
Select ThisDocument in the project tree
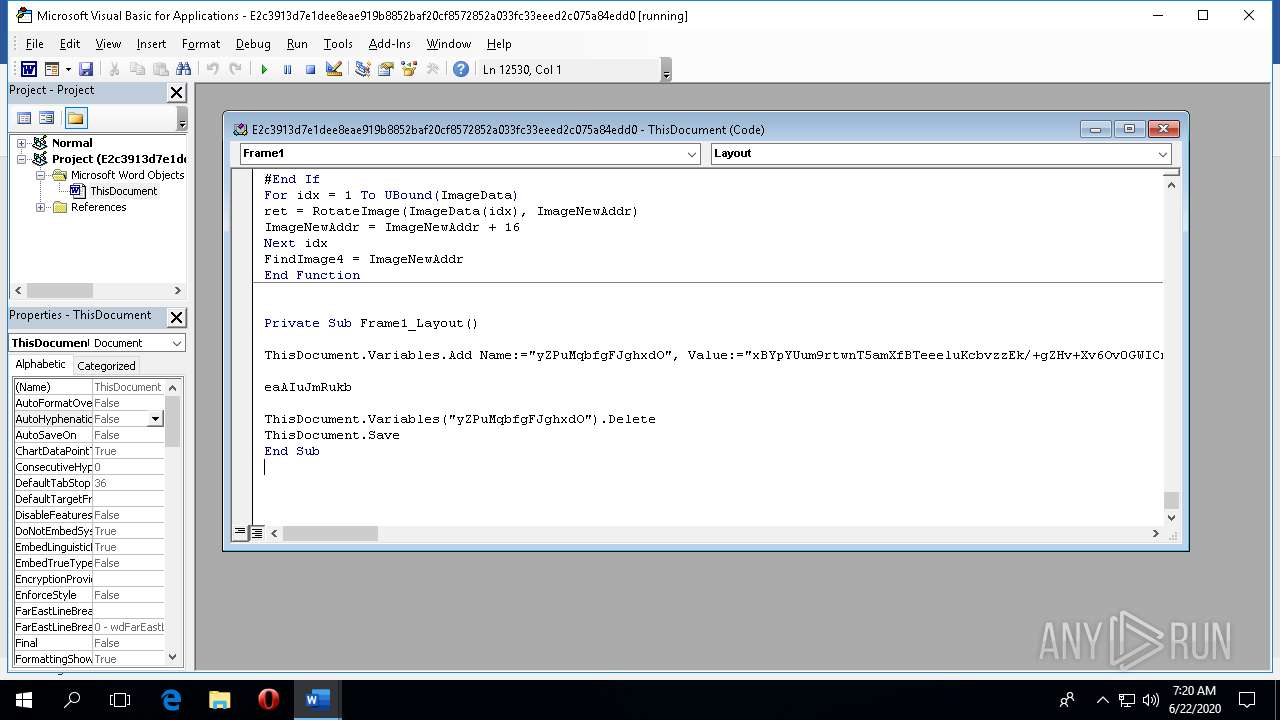click(x=123, y=191)
